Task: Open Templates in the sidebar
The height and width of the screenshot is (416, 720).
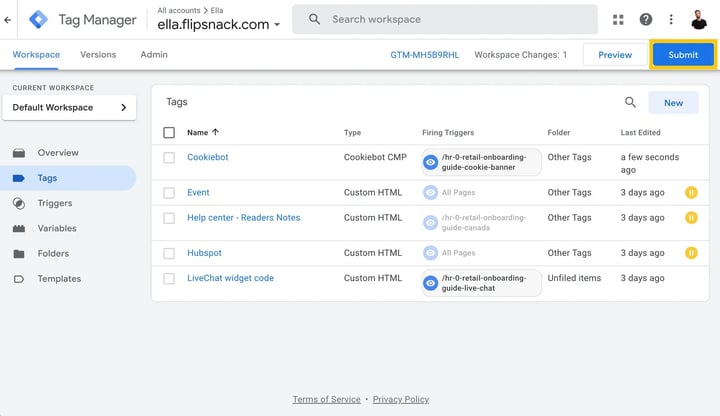Action: point(59,279)
